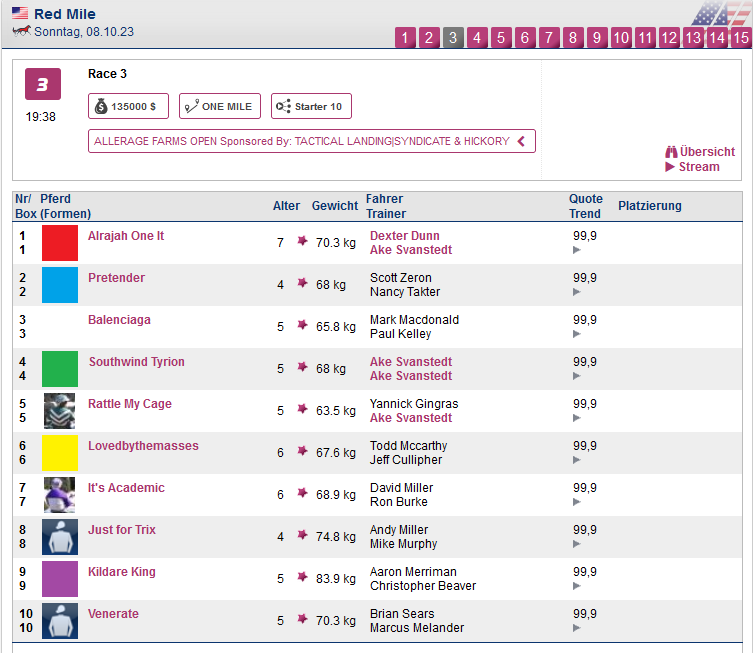Open trainer Ake Svanstedt in Alrajah One It row

[x=411, y=250]
